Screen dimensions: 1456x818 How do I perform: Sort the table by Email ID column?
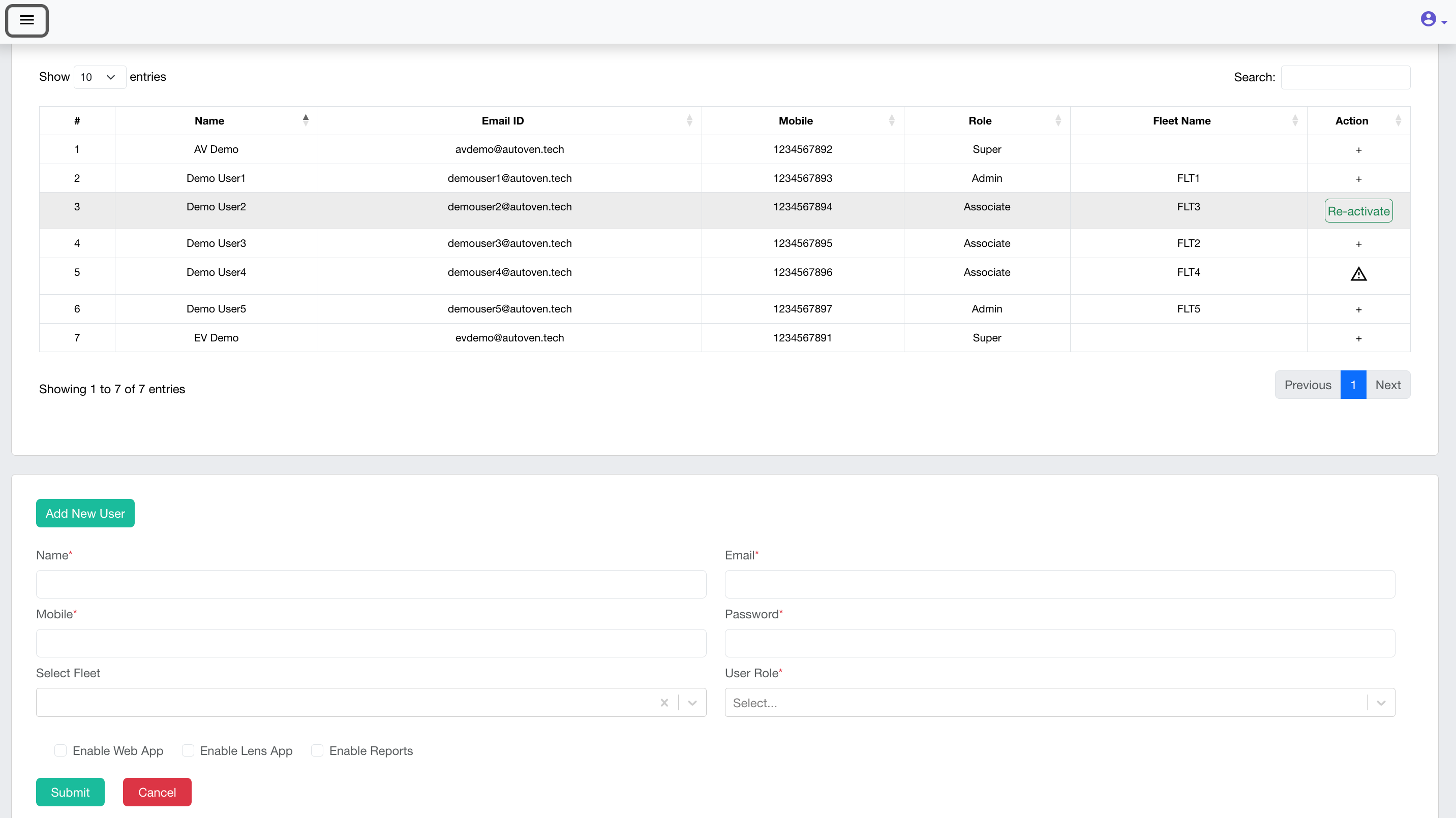[689, 120]
